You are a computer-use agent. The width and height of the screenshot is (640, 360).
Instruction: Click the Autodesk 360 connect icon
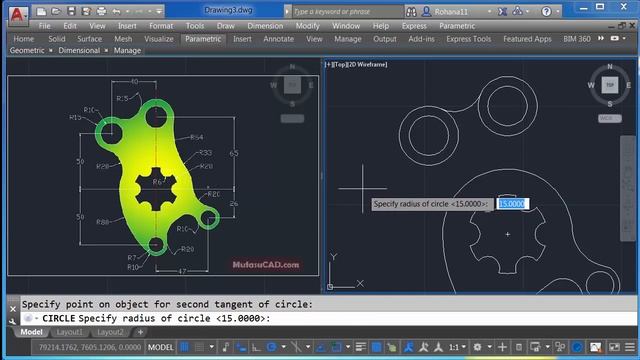click(x=517, y=11)
